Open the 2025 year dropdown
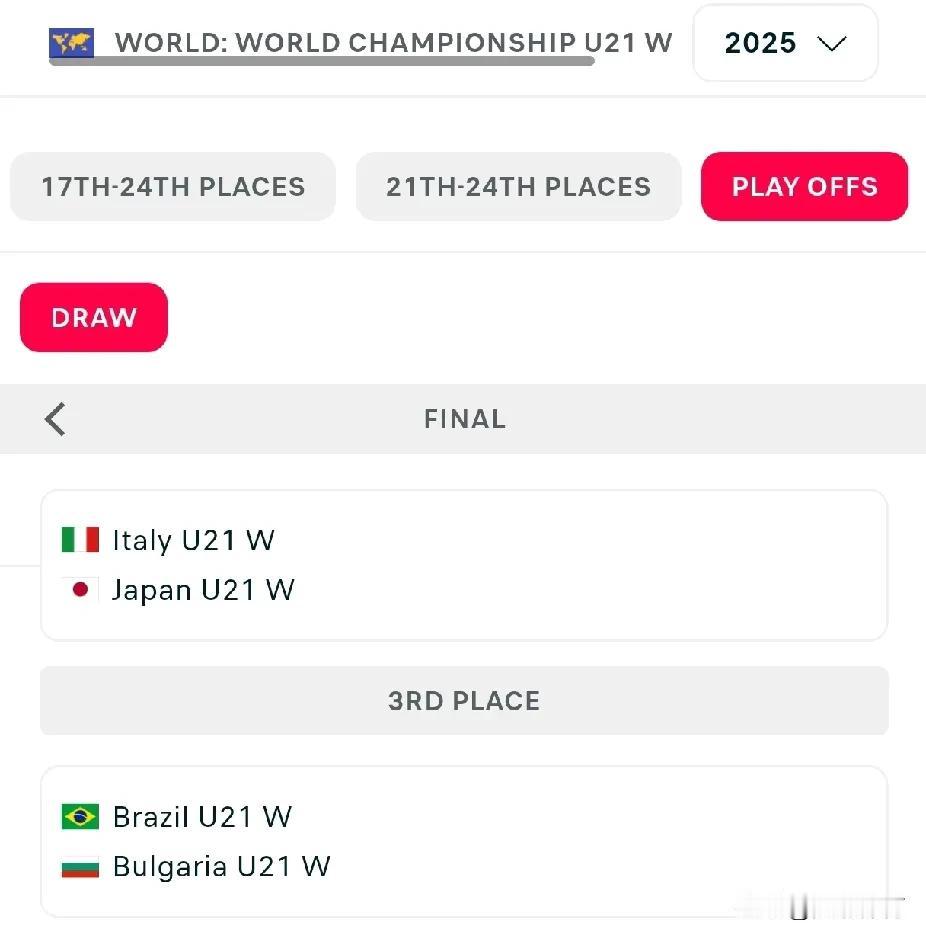The image size is (926, 939). coord(785,43)
